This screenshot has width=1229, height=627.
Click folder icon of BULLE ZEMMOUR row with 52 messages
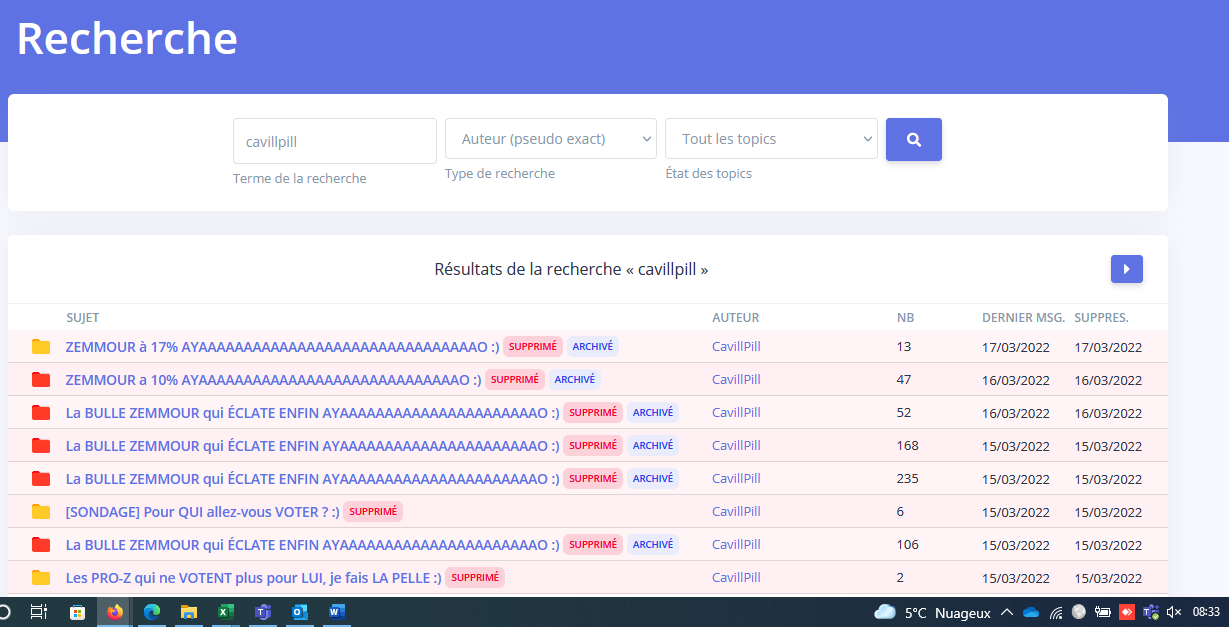pyautogui.click(x=41, y=413)
